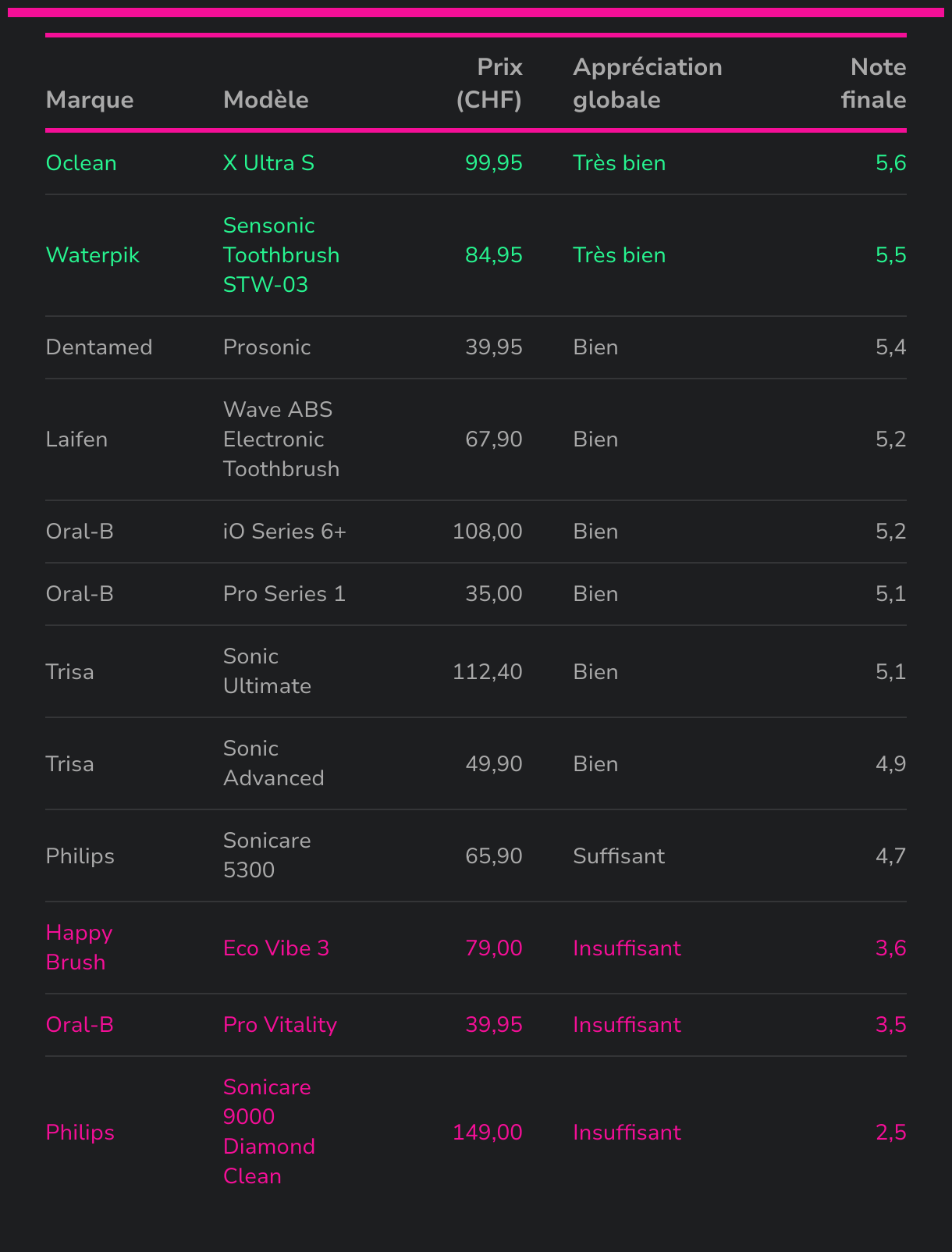
Task: Click the Prix (CHF) column header
Action: (489, 84)
